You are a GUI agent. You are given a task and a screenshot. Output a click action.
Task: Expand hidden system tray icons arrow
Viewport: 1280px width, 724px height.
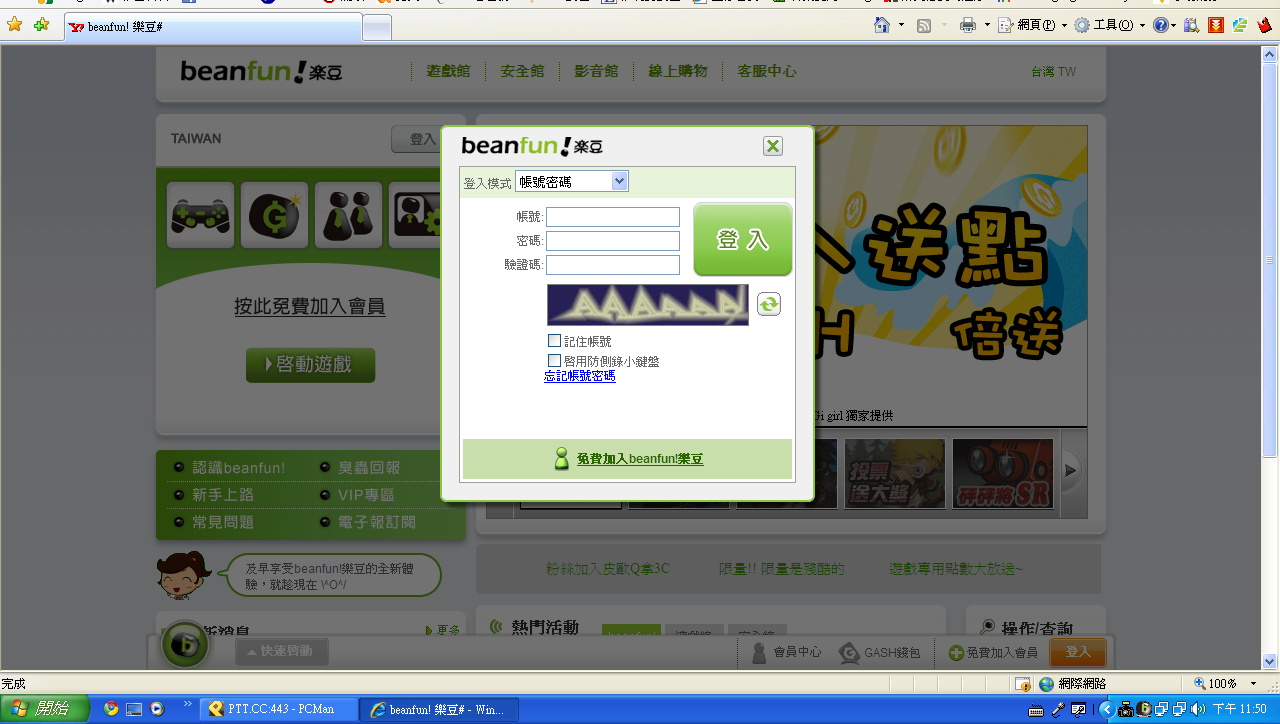[1107, 709]
